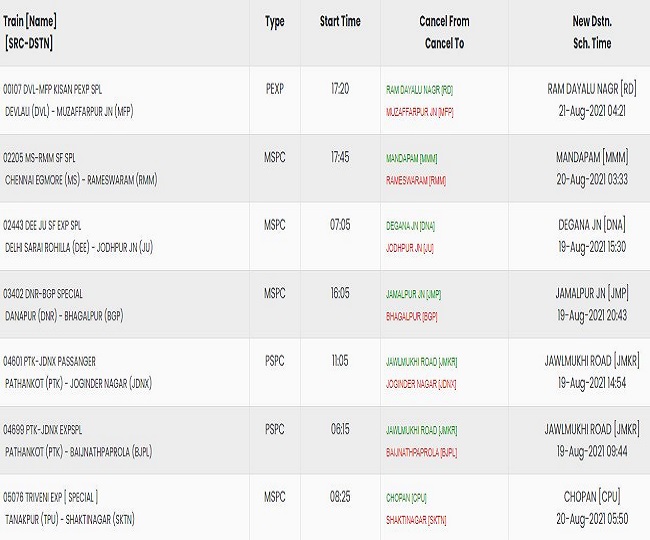Select the new destination CHOPAN [CPU] cell
Viewport: 650px width, 540px height.
(592, 496)
